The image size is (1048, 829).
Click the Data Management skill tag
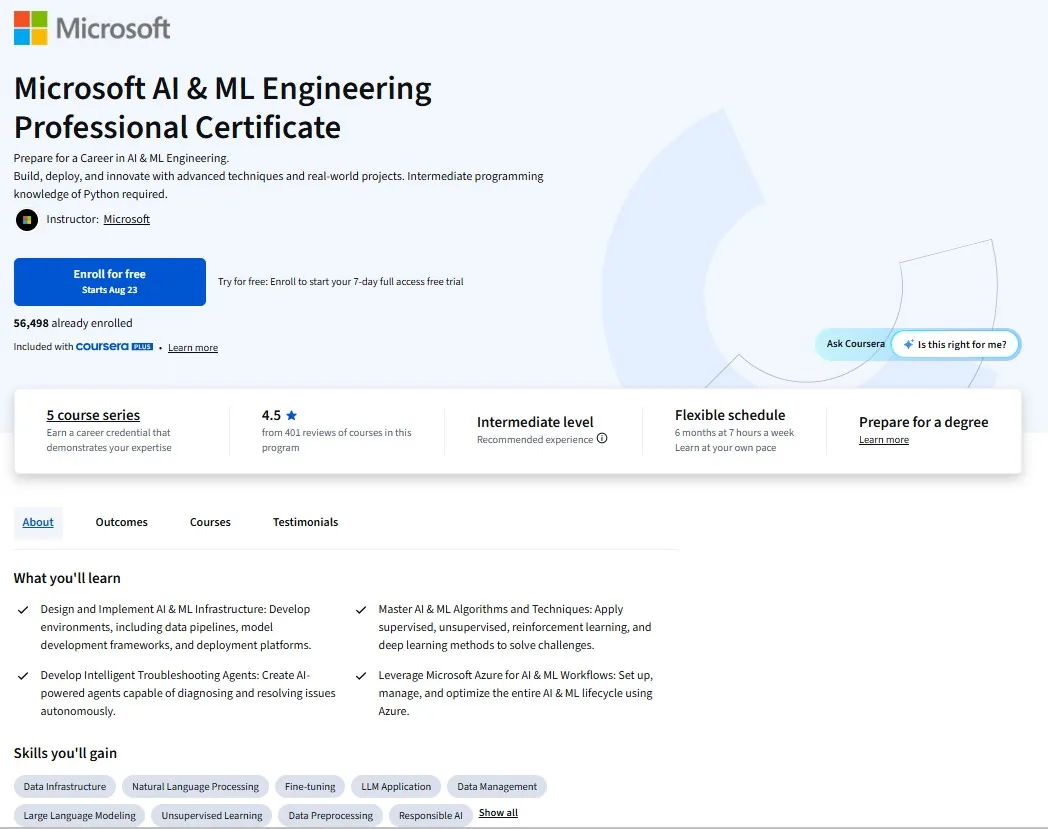(x=497, y=787)
